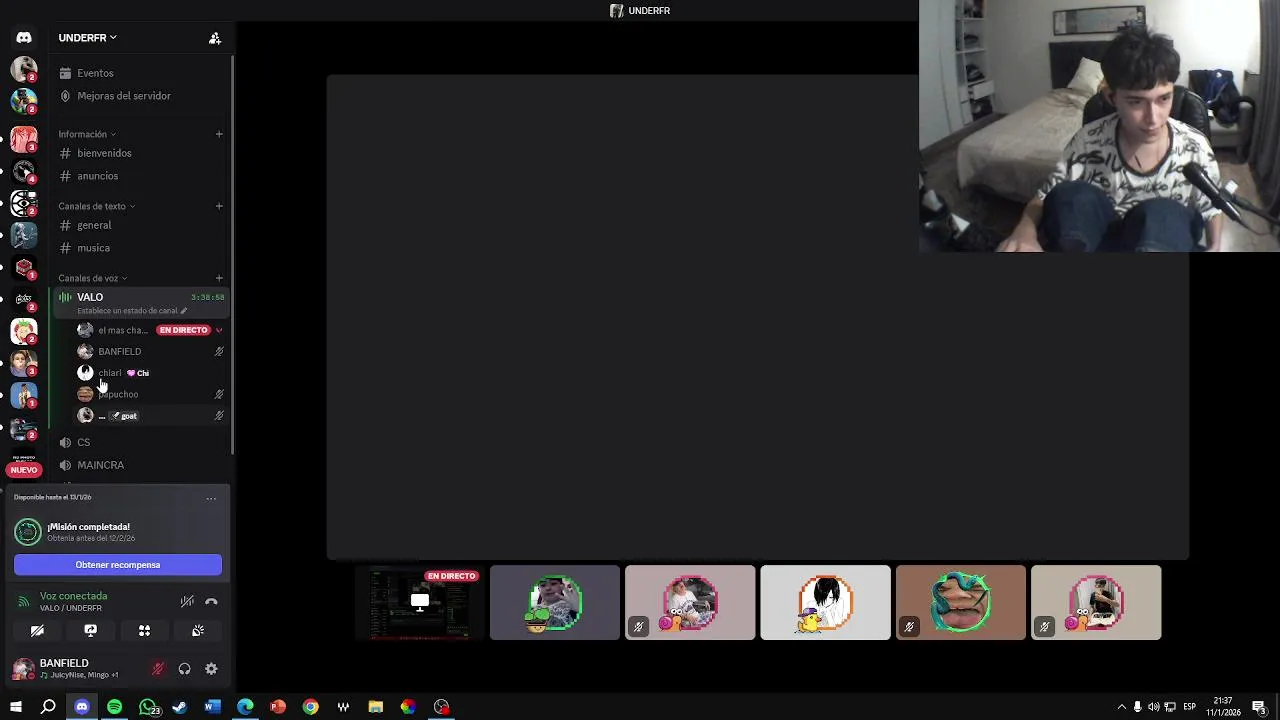Click the pencil icon next to channel status
Screen dimensions: 1280x720
(x=183, y=311)
